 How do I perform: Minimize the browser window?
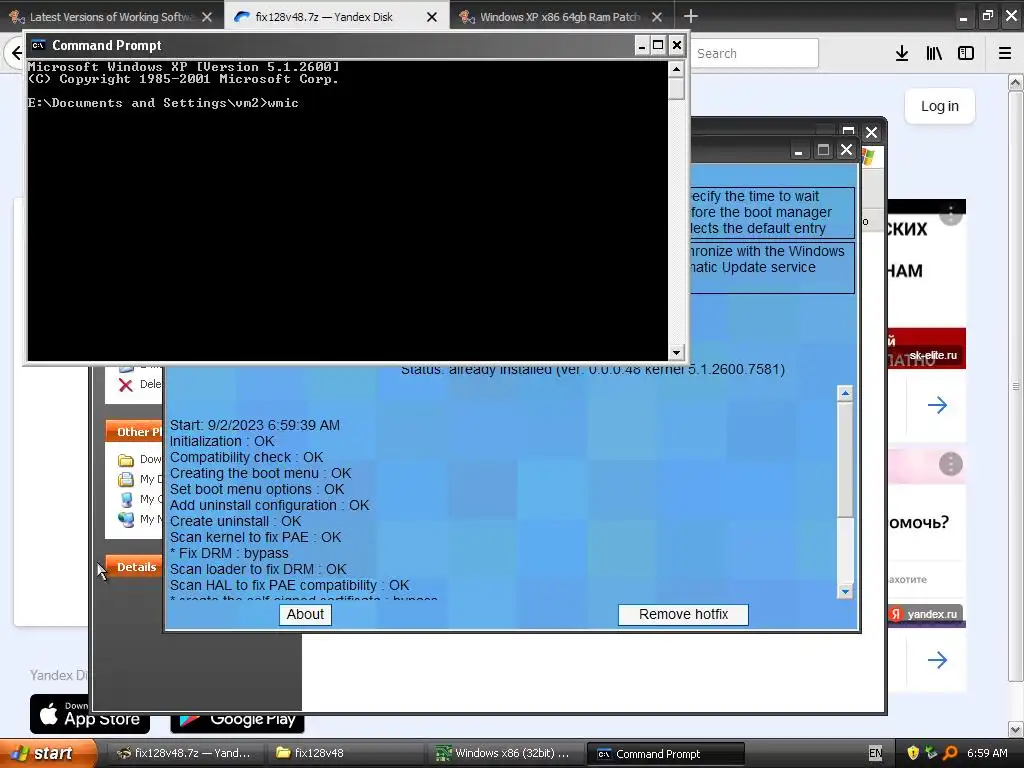[x=963, y=17]
